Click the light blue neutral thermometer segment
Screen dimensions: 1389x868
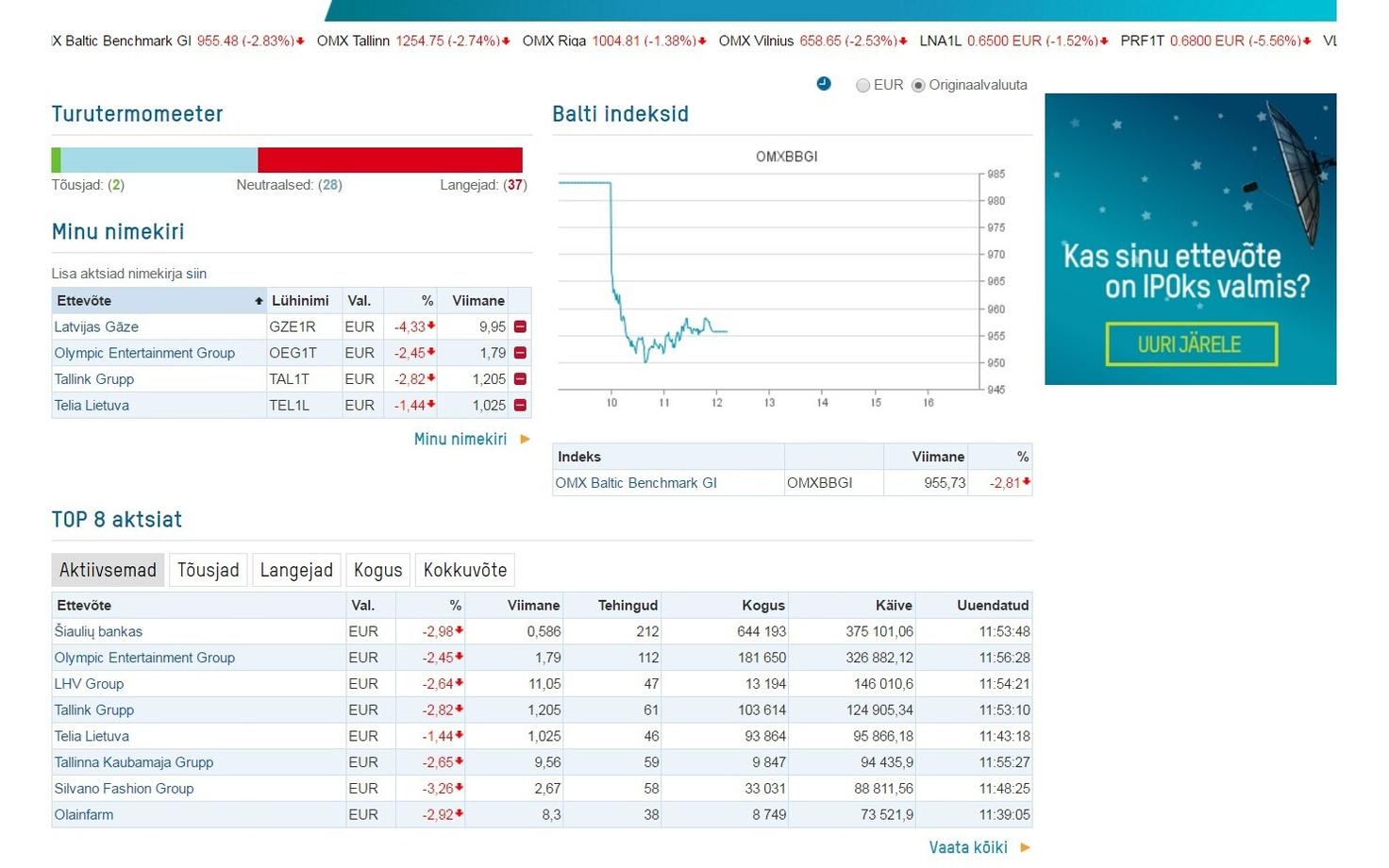[x=159, y=159]
